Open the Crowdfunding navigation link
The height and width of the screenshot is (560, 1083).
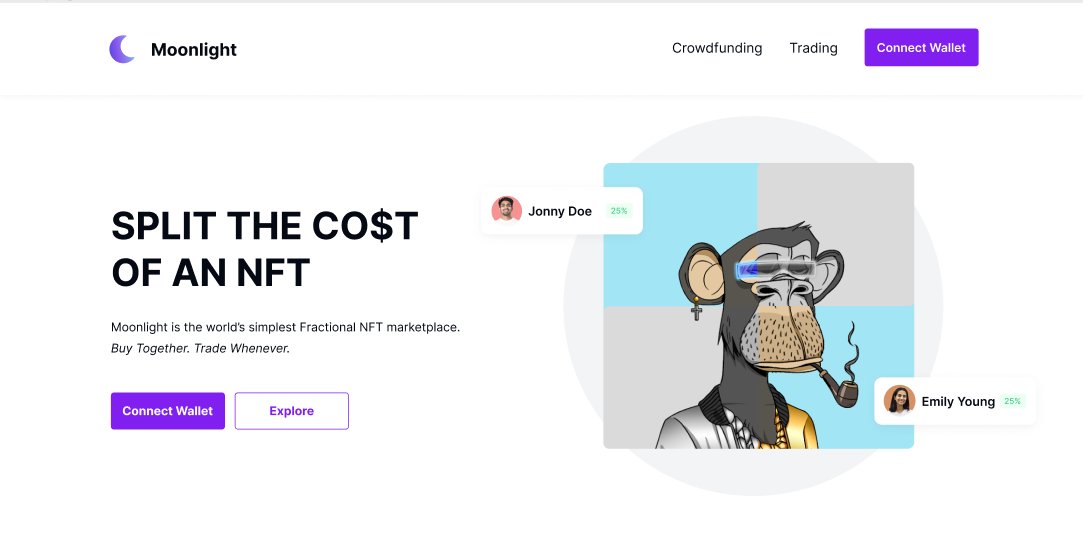717,48
